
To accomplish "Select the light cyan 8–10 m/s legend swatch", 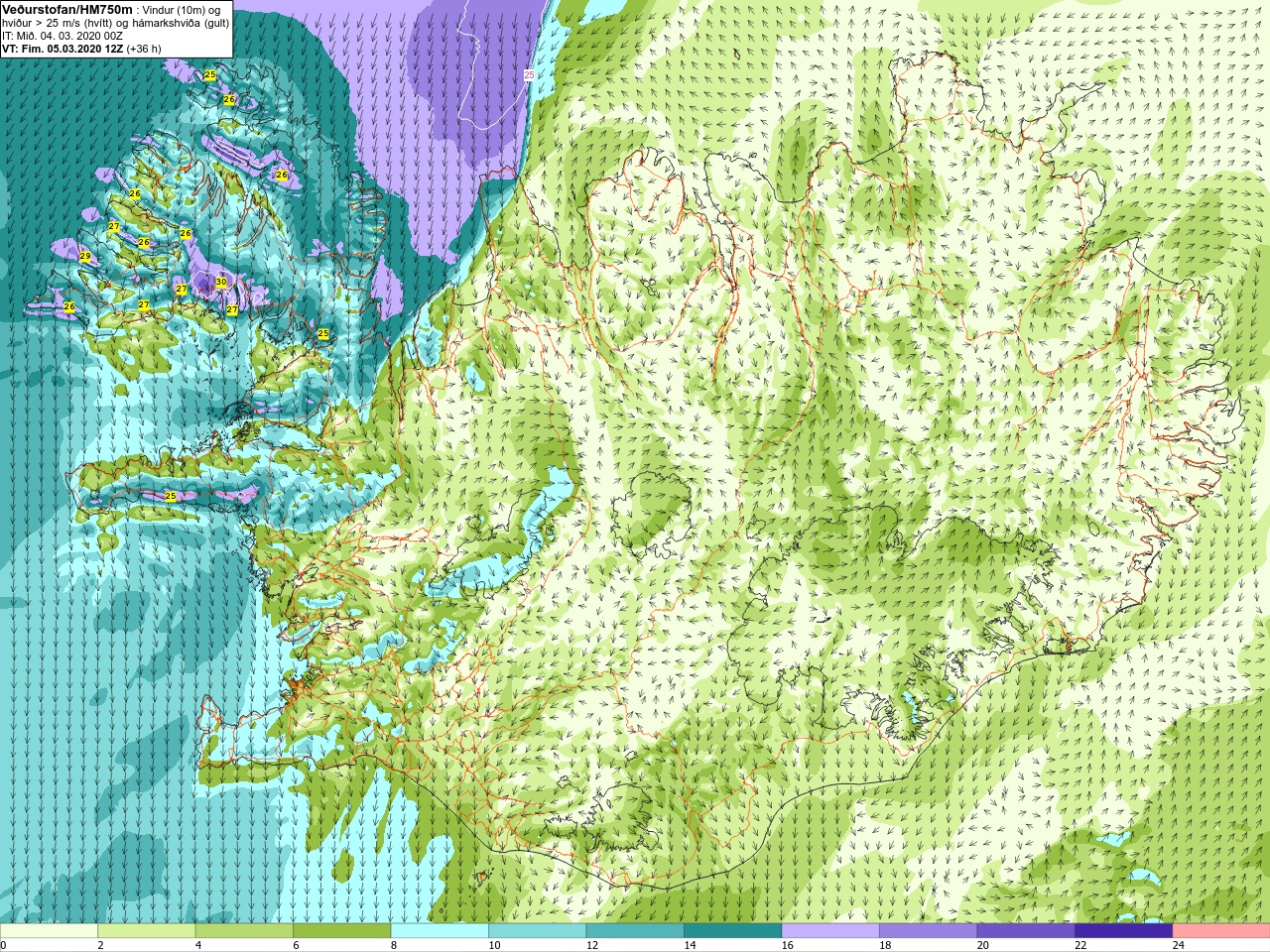I will click(x=440, y=931).
